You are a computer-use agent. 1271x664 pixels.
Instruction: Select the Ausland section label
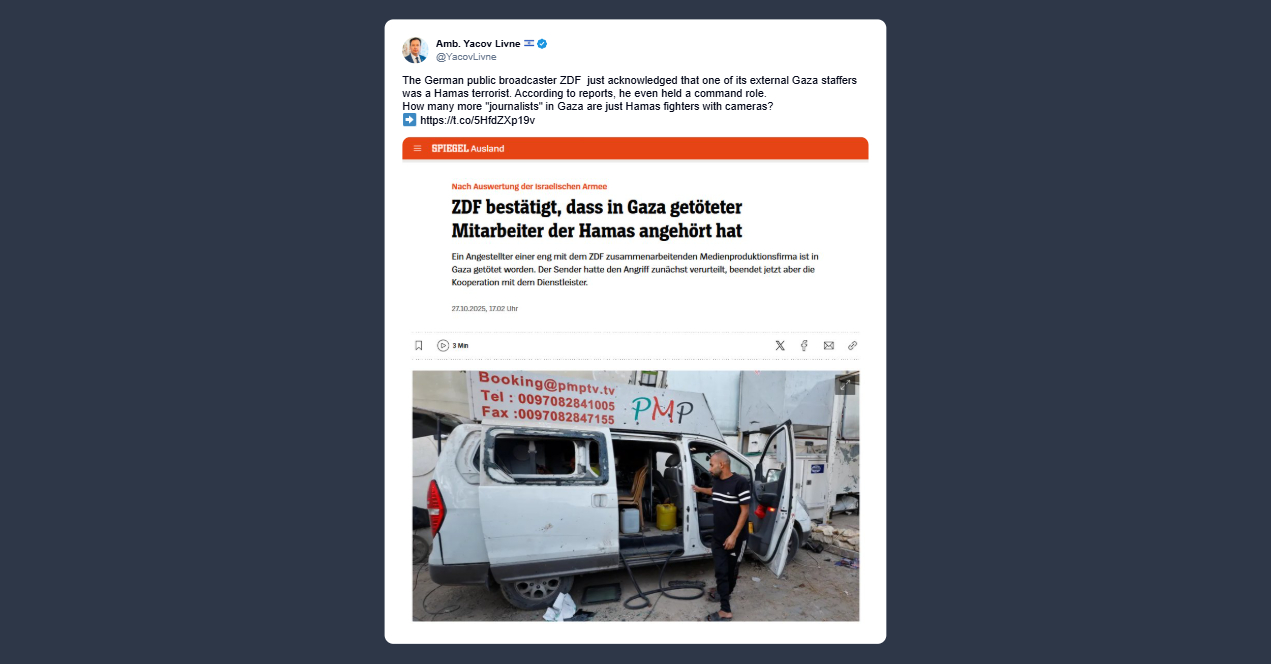[488, 148]
